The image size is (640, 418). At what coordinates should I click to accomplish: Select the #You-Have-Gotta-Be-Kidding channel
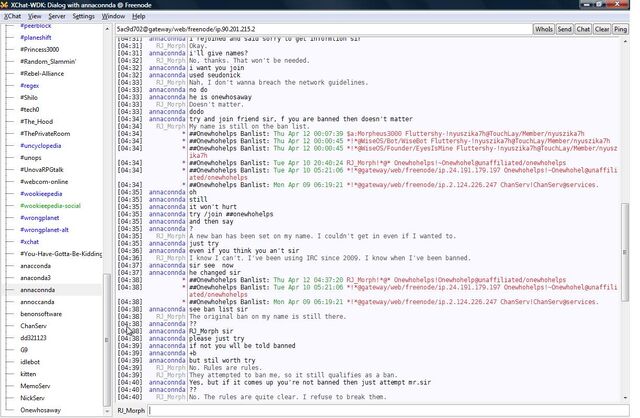(61, 253)
